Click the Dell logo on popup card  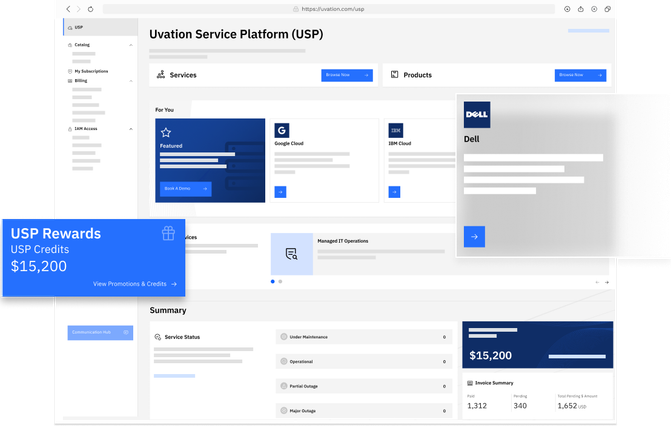tap(477, 115)
